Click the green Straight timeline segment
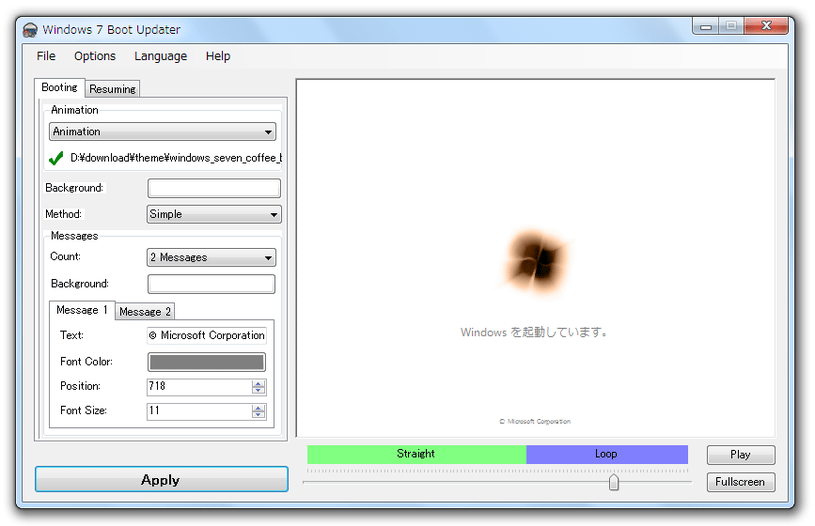 (x=416, y=454)
